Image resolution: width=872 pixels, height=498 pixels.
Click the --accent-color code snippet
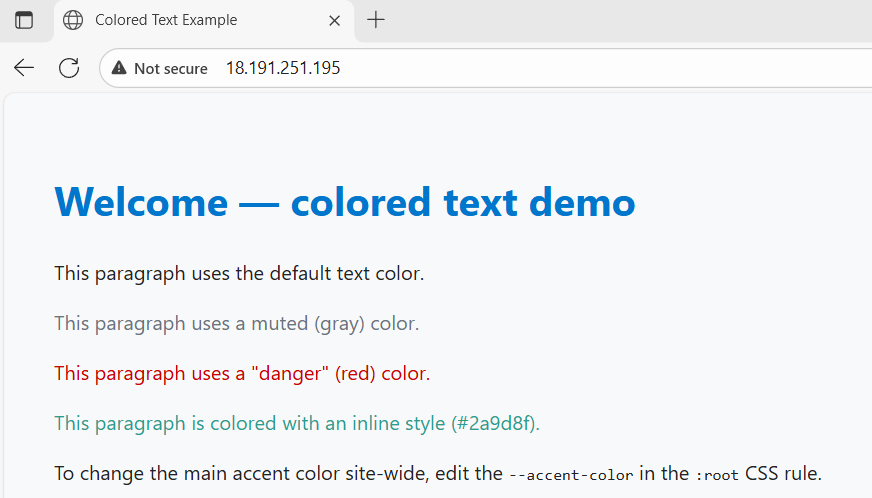point(571,475)
